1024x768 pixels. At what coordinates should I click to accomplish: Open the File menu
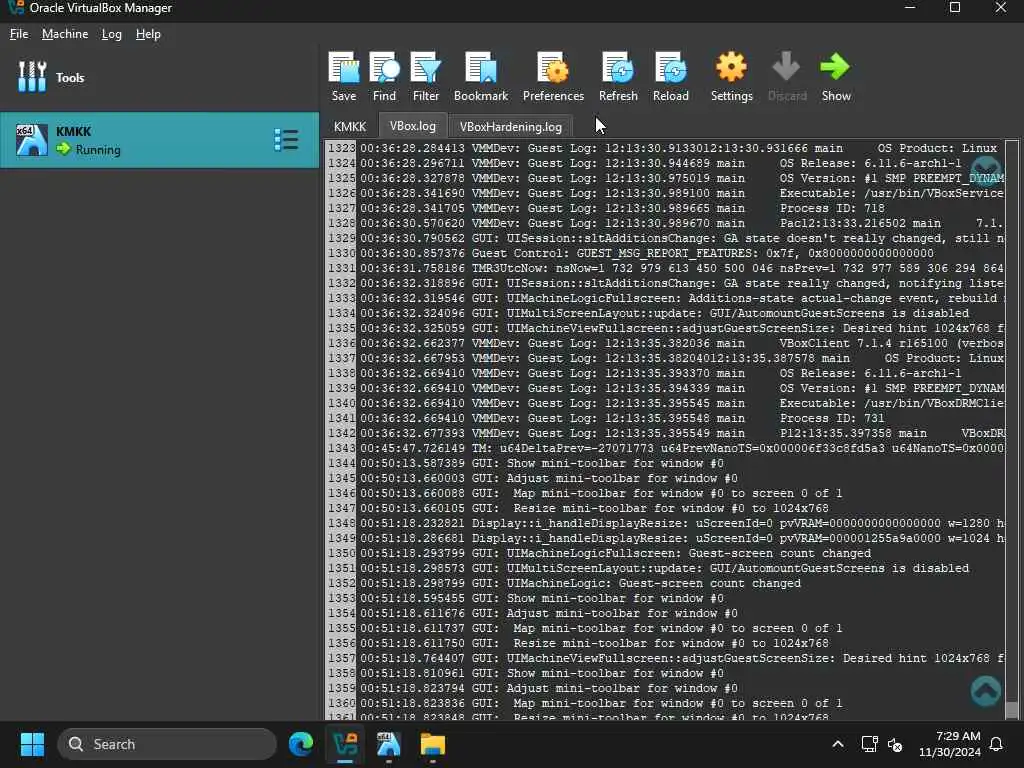point(19,34)
